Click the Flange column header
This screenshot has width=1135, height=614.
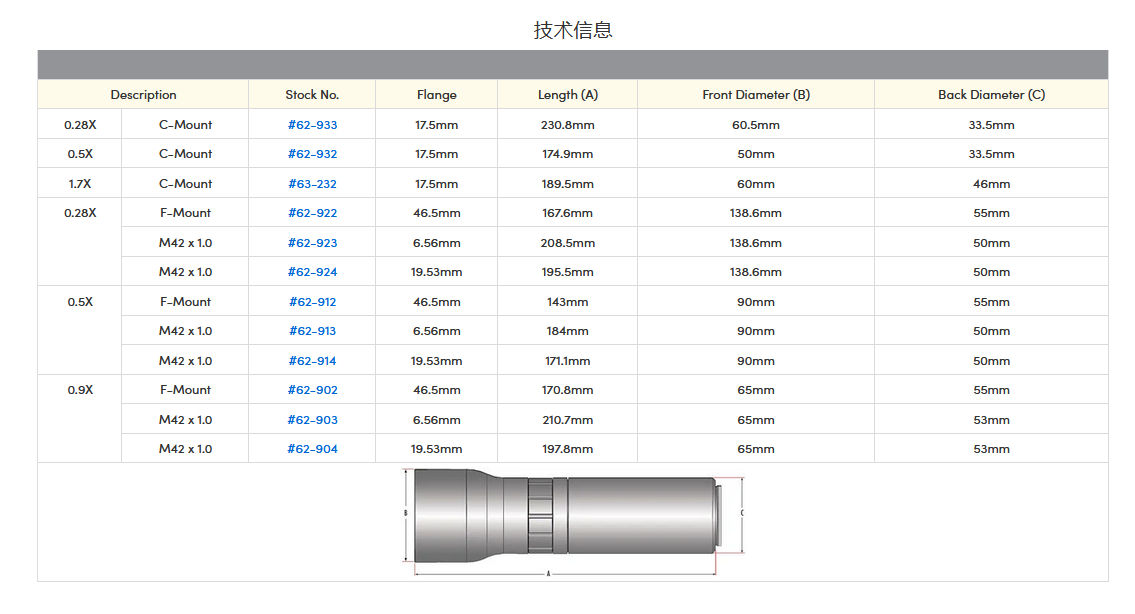(436, 95)
